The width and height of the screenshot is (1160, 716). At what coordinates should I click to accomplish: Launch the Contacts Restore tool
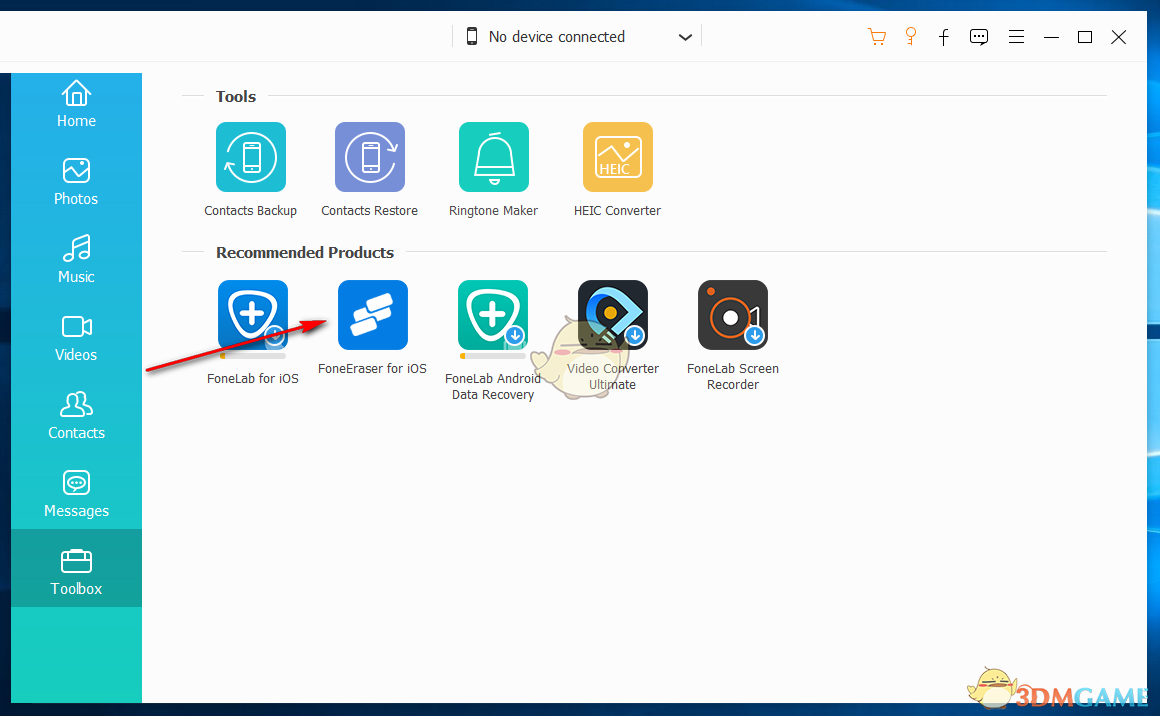pyautogui.click(x=370, y=157)
